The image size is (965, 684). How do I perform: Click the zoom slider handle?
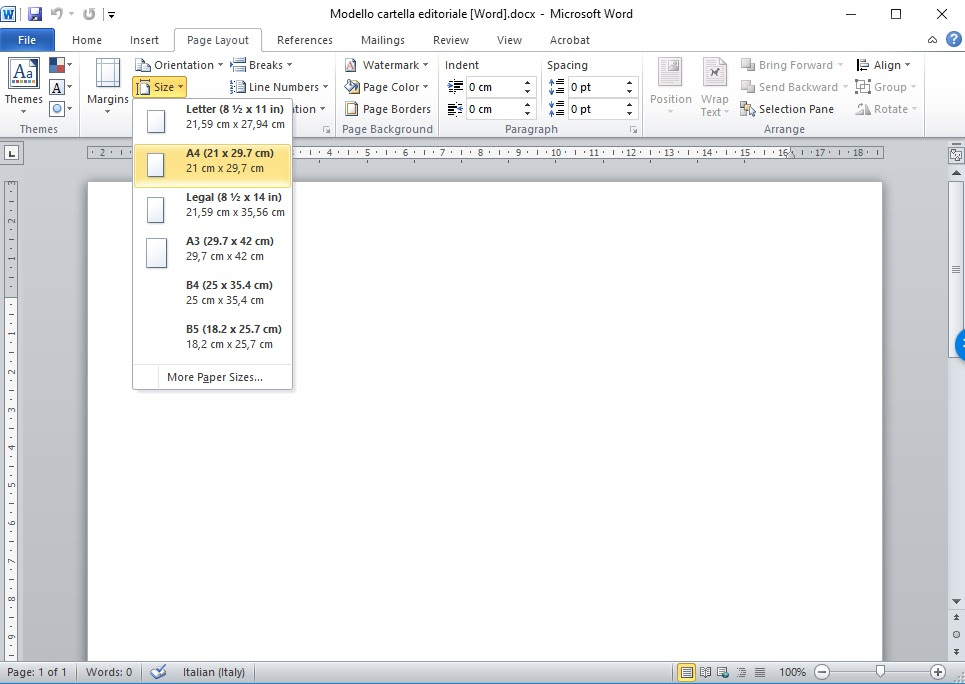[880, 671]
